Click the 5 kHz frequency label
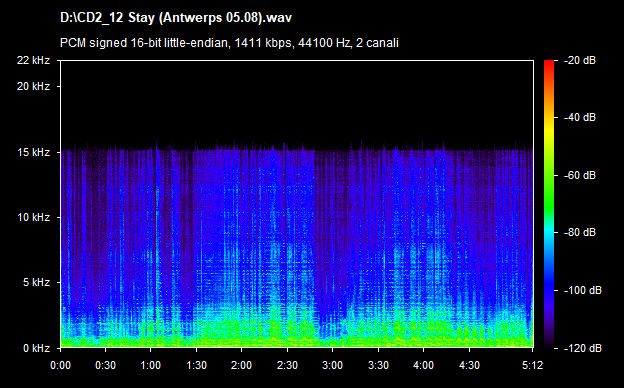Screen dimensions: 624x388 [36, 283]
